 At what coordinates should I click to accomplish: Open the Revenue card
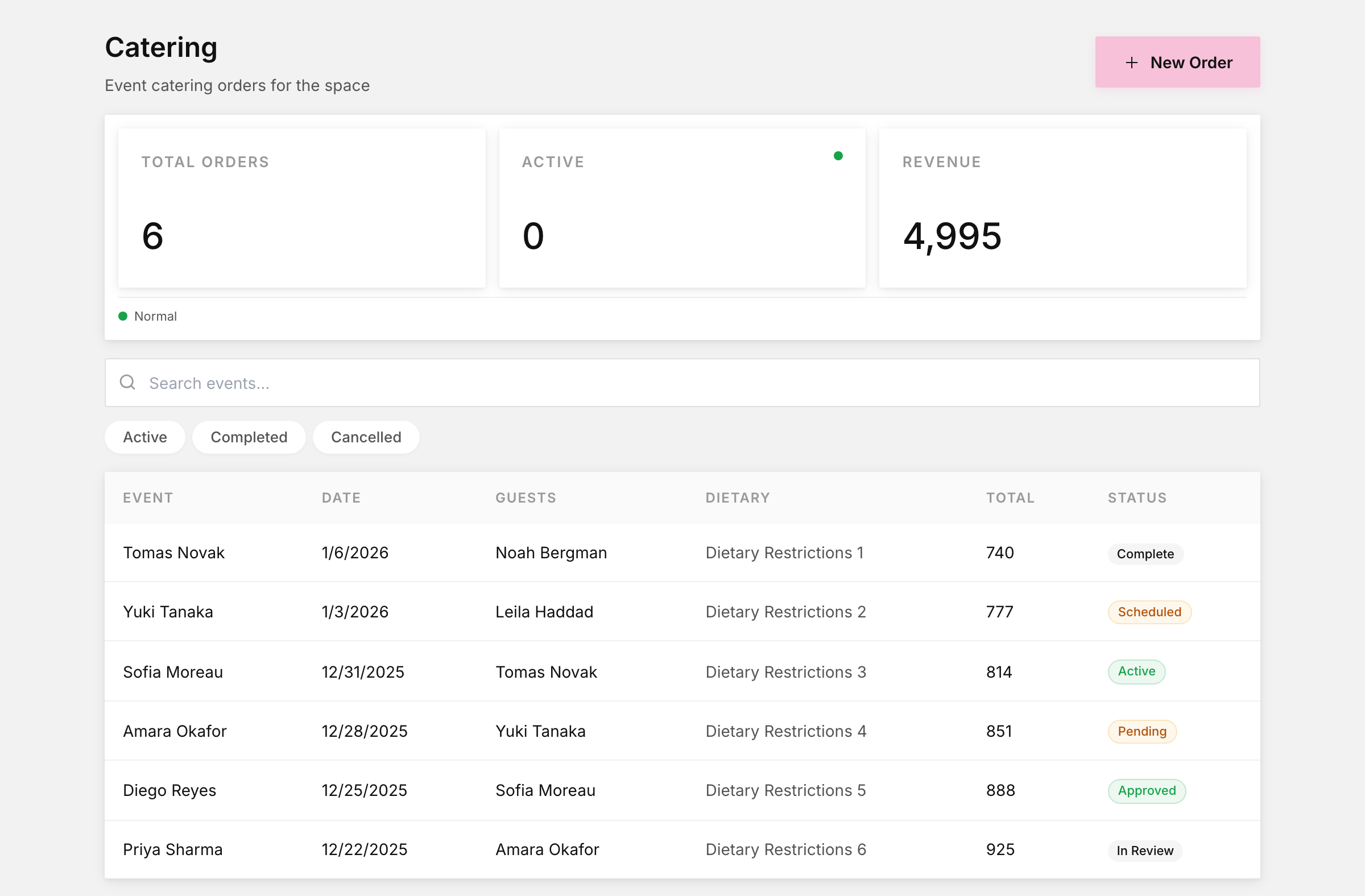click(x=1062, y=208)
